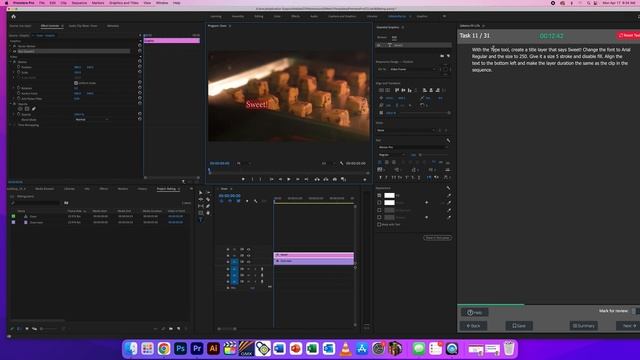
Task: Click the Text section wrench icon
Action: [448, 140]
